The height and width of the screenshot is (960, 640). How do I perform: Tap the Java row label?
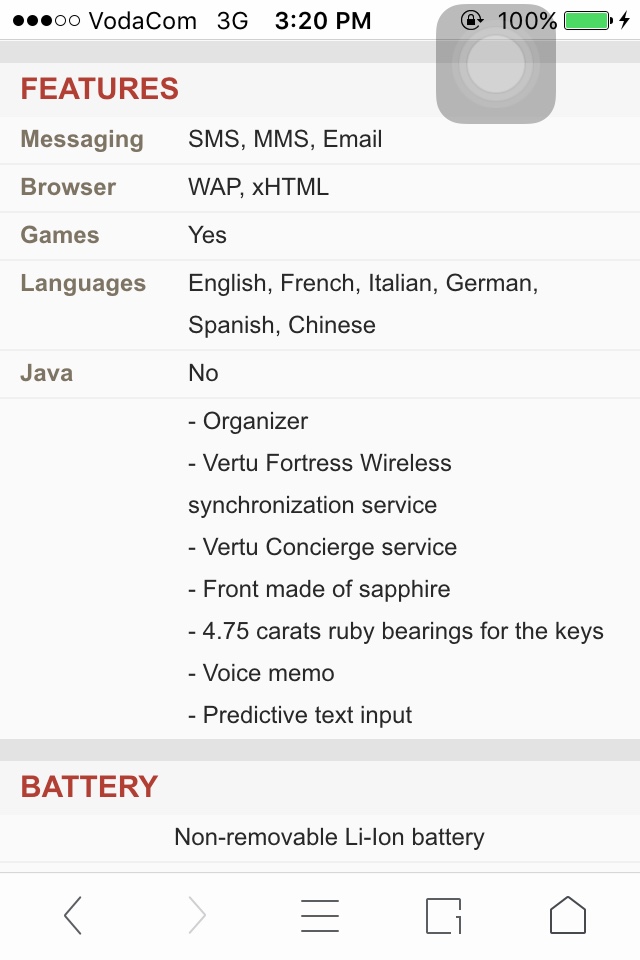point(47,373)
